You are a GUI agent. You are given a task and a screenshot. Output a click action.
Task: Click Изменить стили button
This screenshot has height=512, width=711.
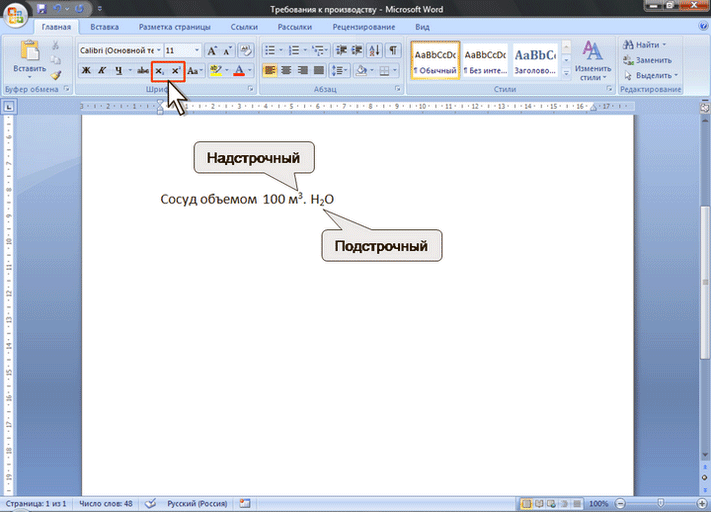pyautogui.click(x=593, y=60)
